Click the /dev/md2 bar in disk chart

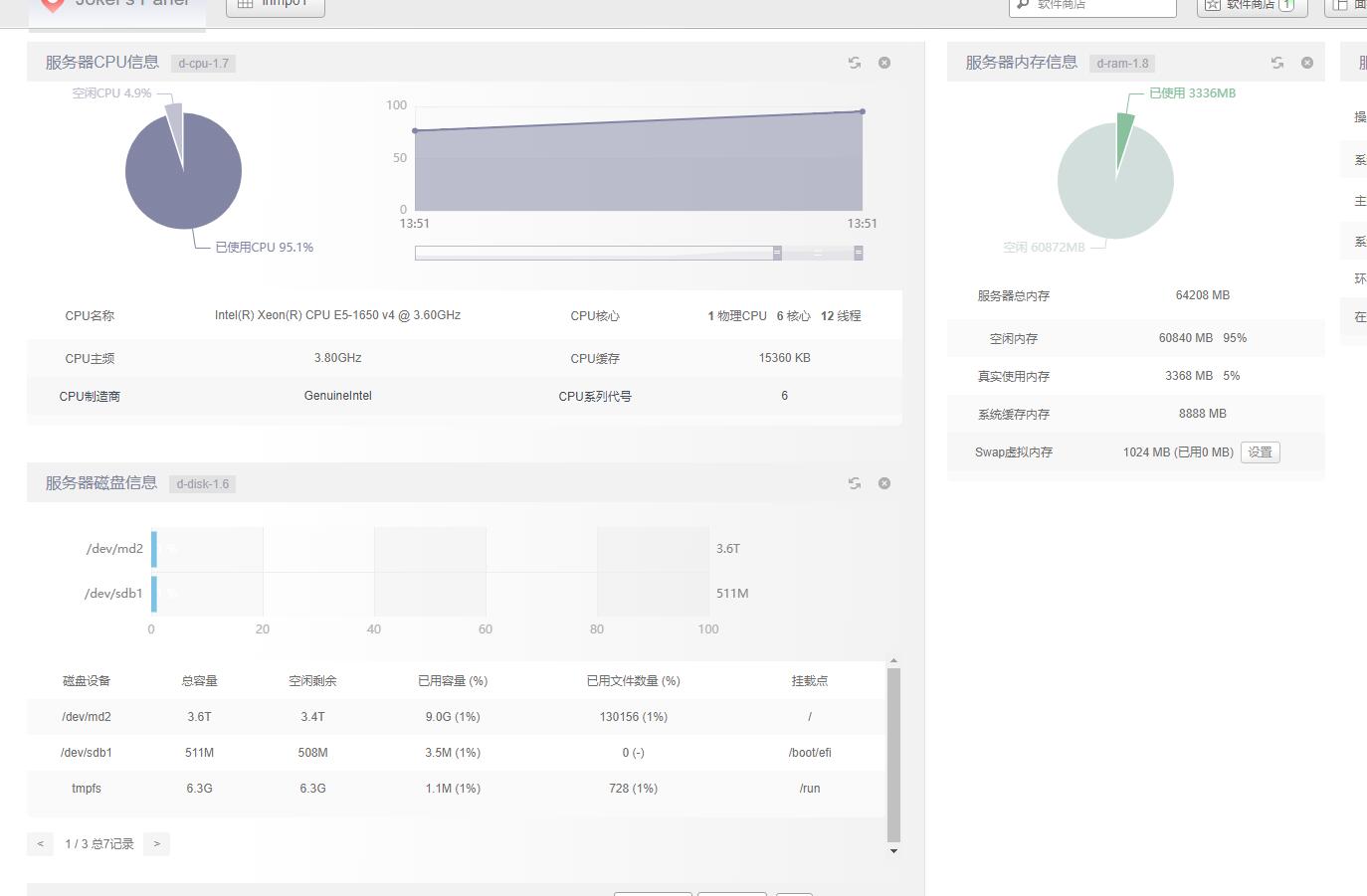click(154, 549)
